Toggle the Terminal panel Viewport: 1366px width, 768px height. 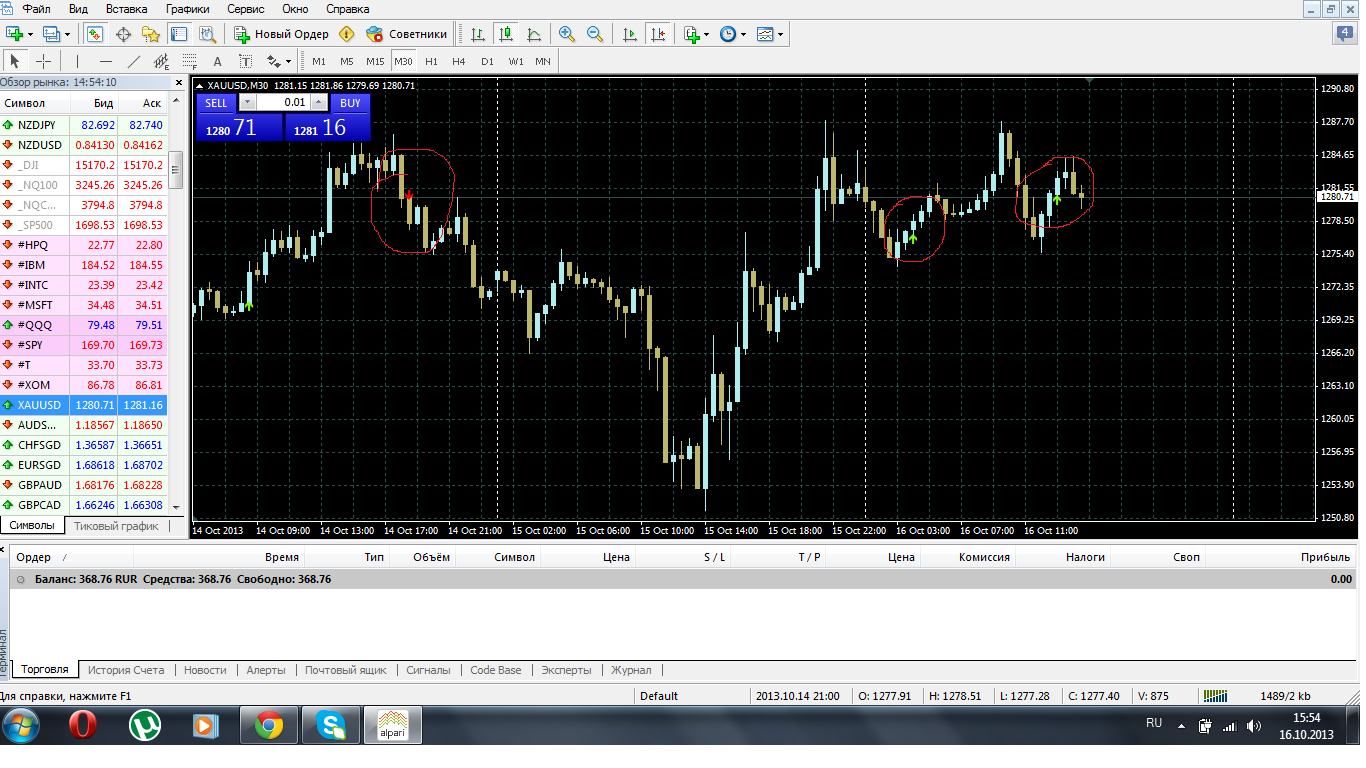179,34
